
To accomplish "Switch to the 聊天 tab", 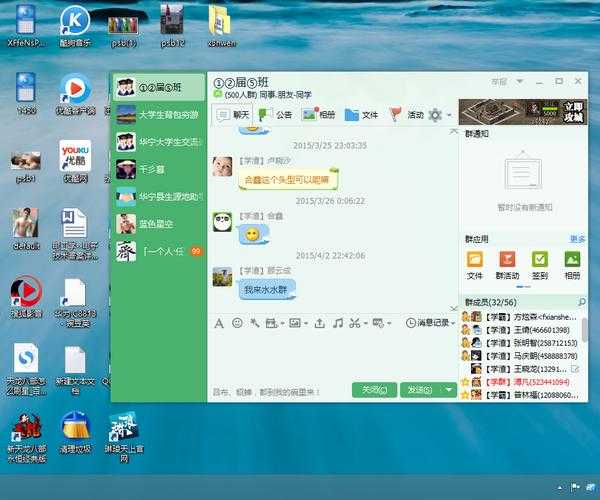I will click(x=232, y=114).
